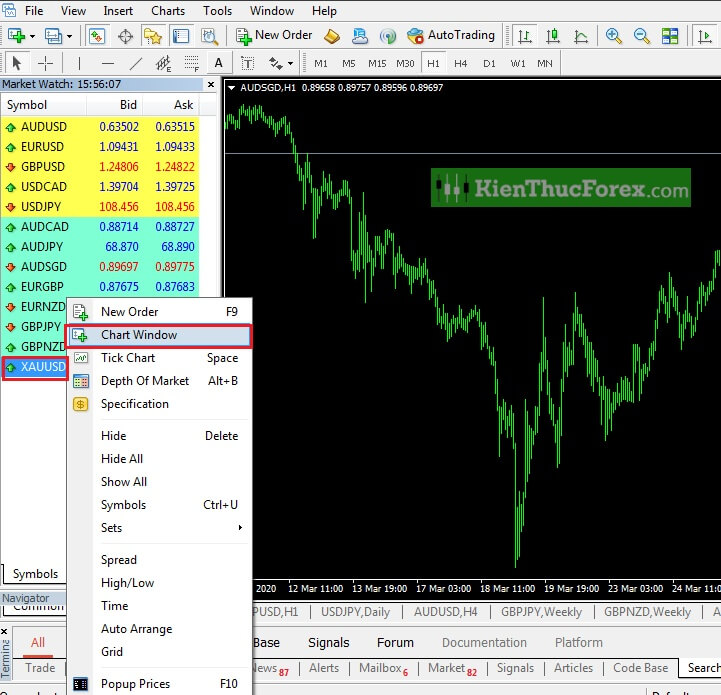The image size is (721, 695).
Task: Switch timeframe to MN
Action: [545, 63]
